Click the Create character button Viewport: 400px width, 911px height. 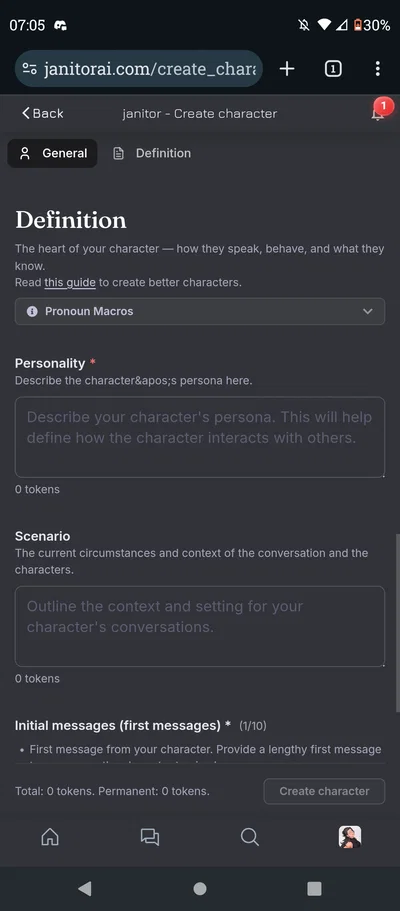pos(324,791)
